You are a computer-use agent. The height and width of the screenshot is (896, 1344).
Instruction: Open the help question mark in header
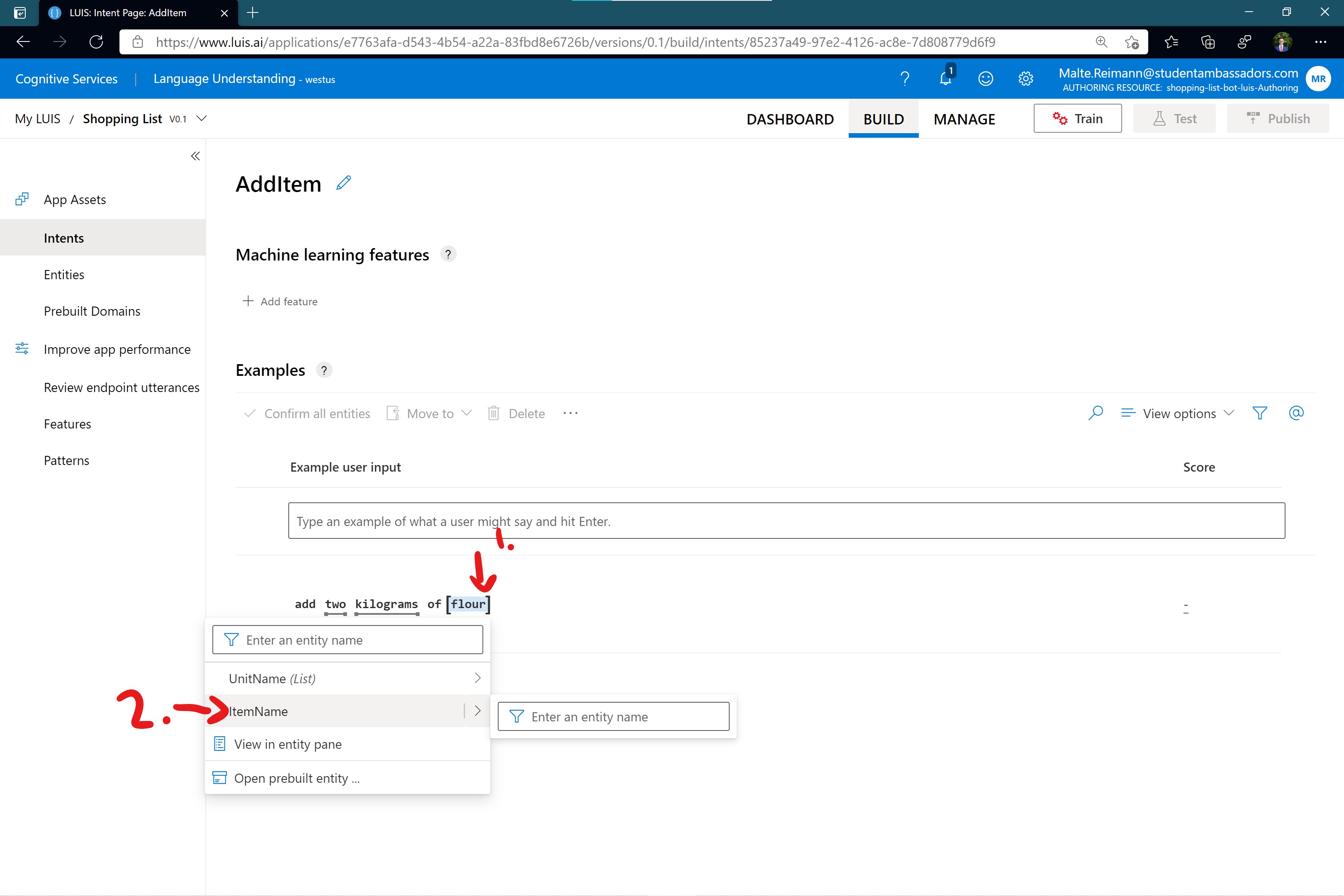pyautogui.click(x=905, y=79)
